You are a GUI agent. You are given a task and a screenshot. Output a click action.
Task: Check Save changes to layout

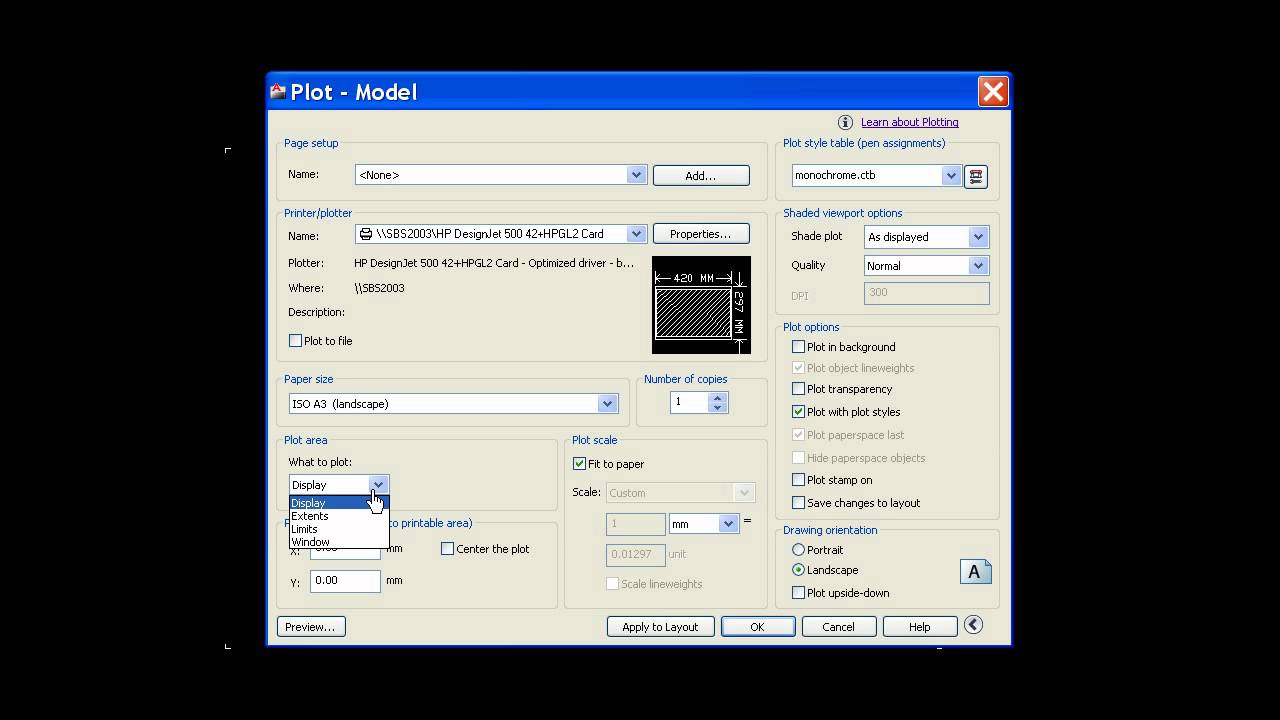coord(798,503)
